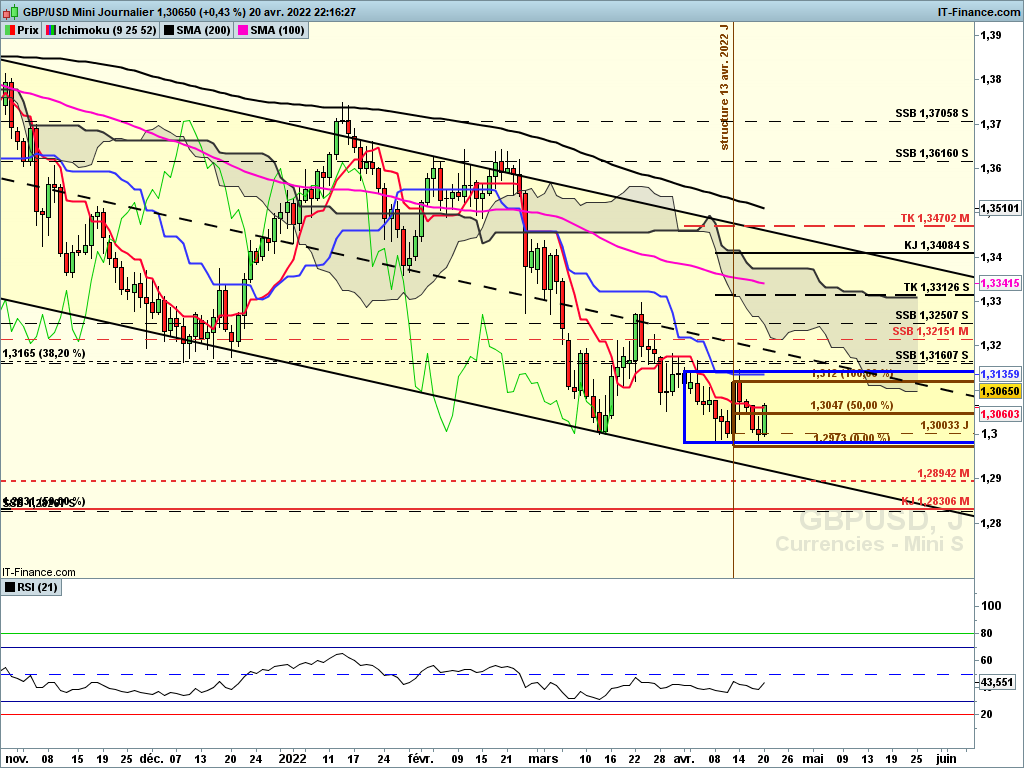The image size is (1024, 768).
Task: Click the blue 1,31359 price axis label
Action: pyautogui.click(x=998, y=374)
